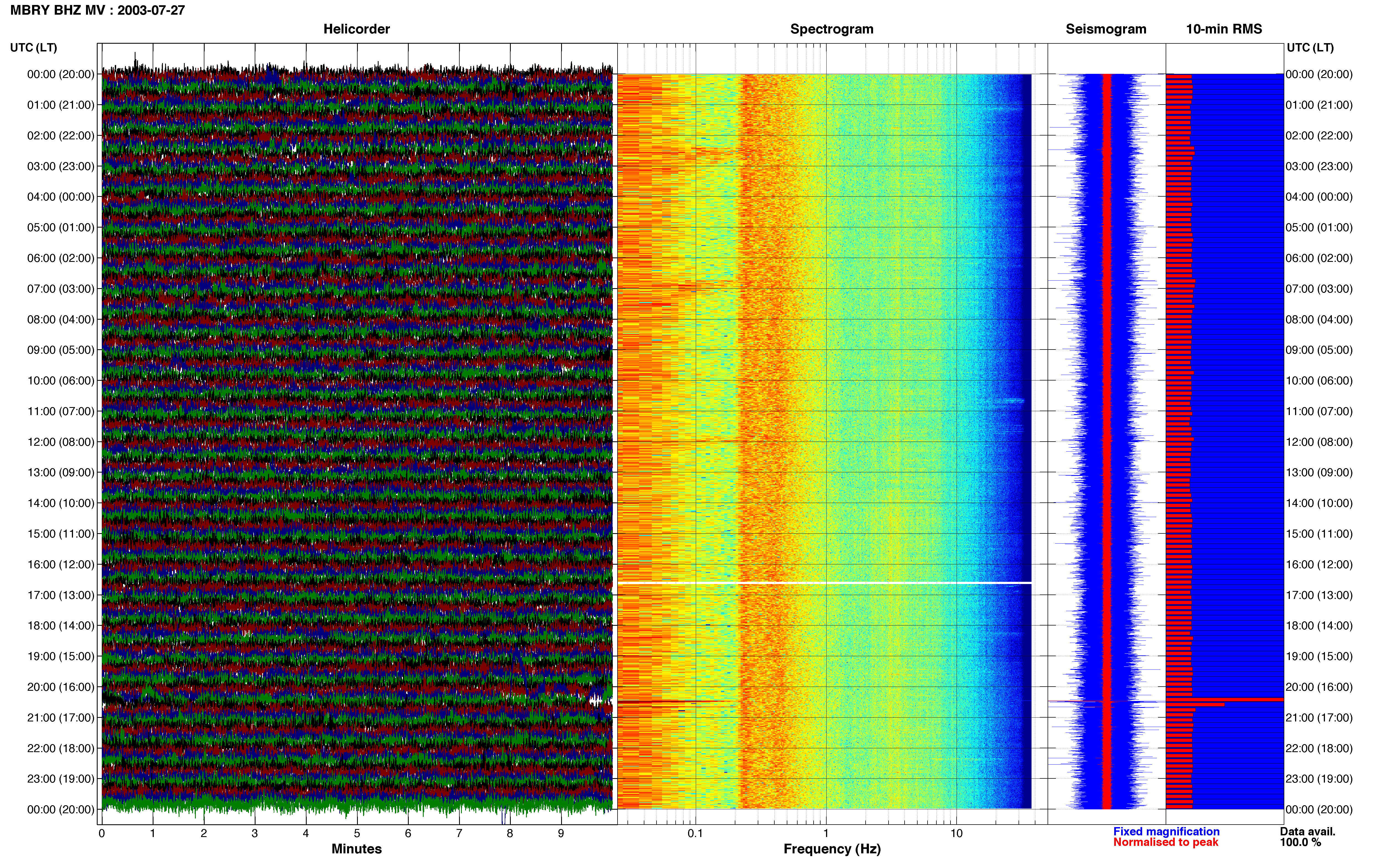
Task: Click the helicorder minute tick label '0'
Action: coord(101,833)
